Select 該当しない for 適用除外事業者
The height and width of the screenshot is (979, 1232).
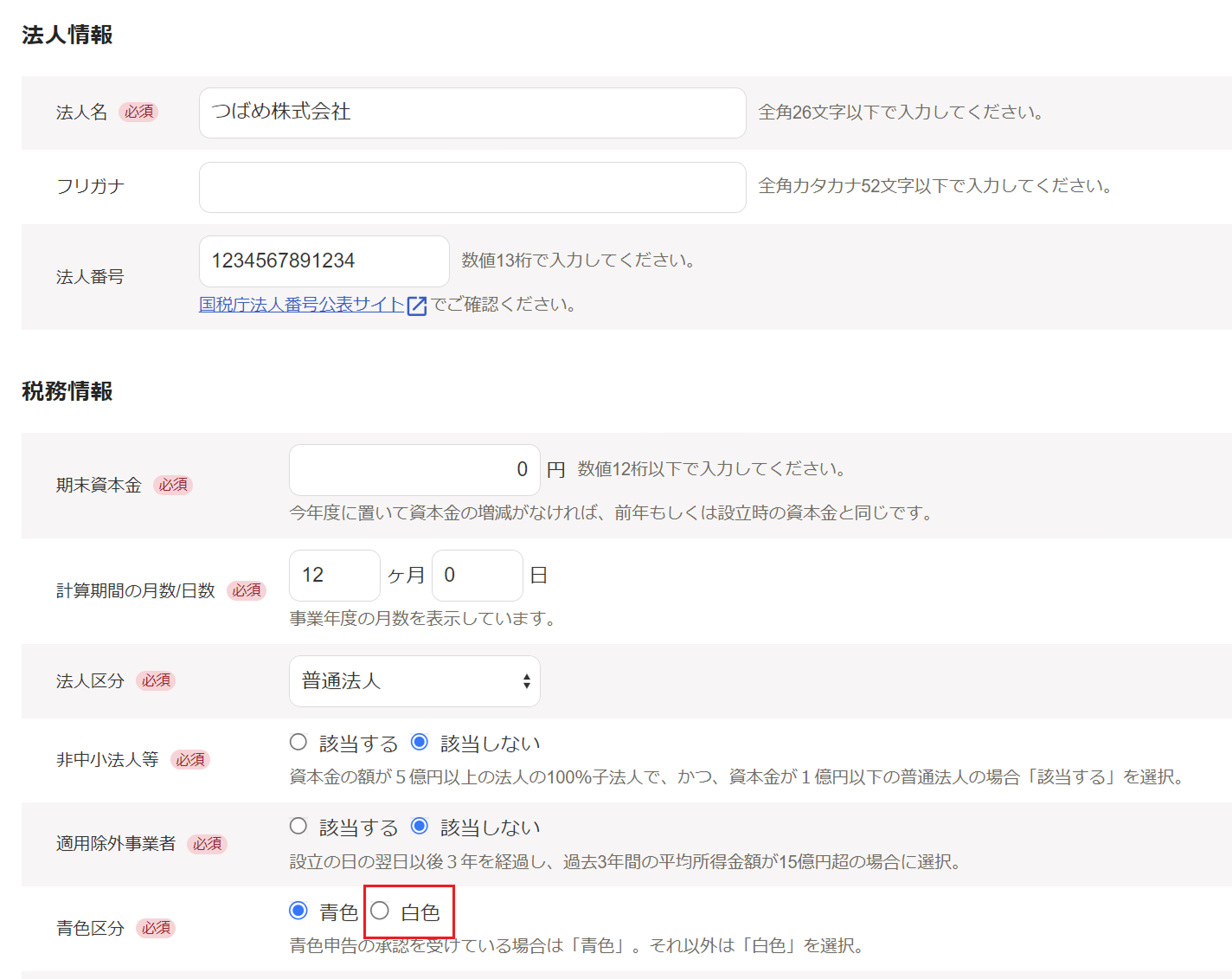click(x=420, y=826)
